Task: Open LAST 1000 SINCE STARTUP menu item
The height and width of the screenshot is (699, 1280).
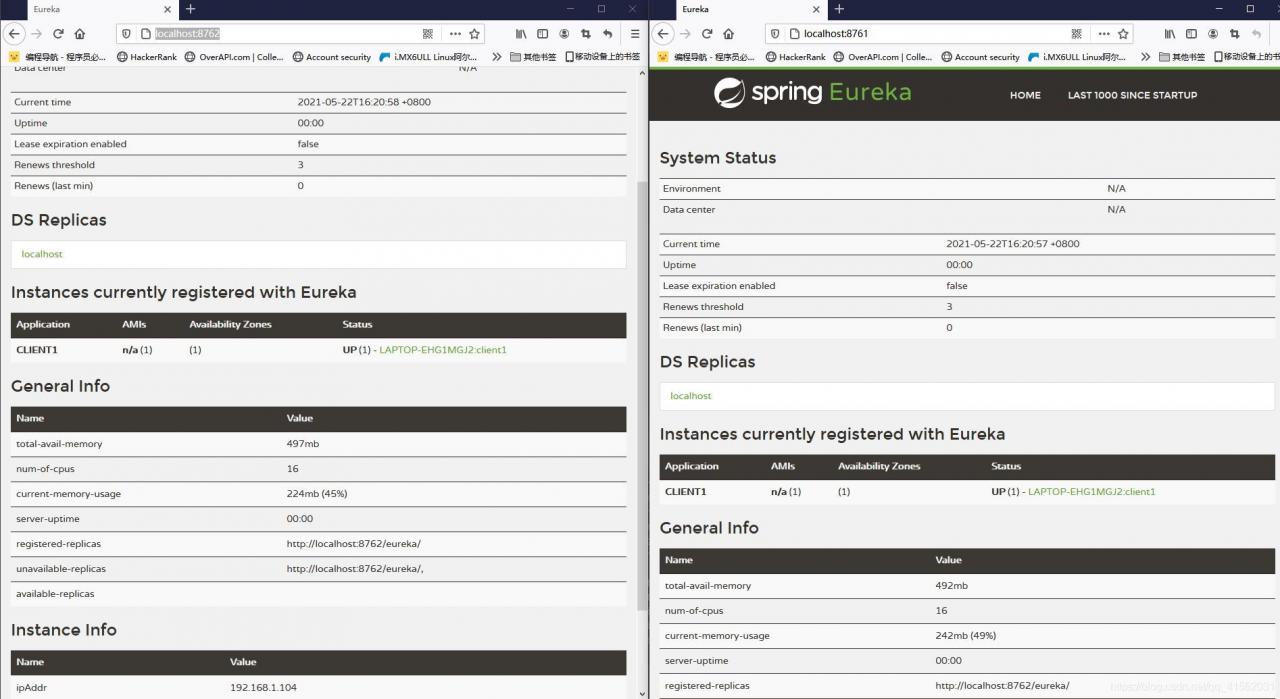Action: 1132,95
